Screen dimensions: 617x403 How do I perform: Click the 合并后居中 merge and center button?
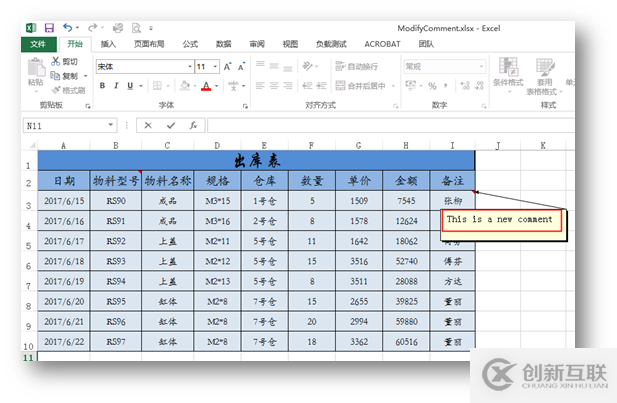(361, 85)
